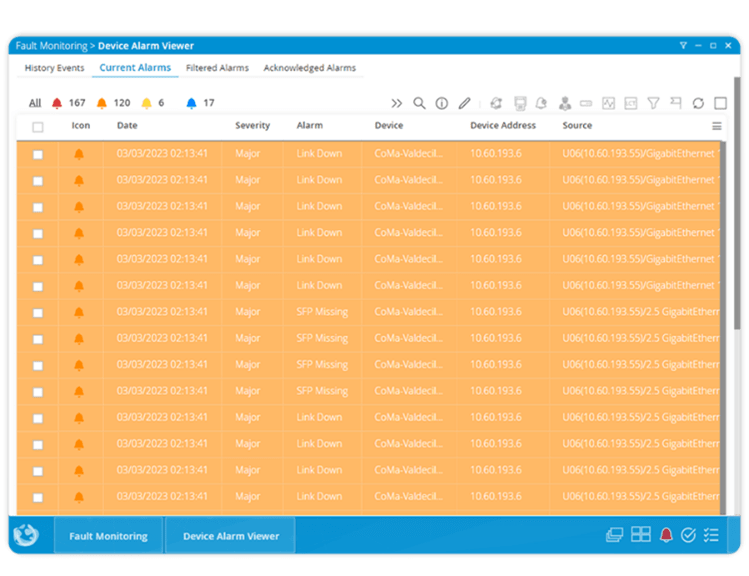Click the flag marker toolbar icon
This screenshot has height=576, width=749.
(x=676, y=102)
